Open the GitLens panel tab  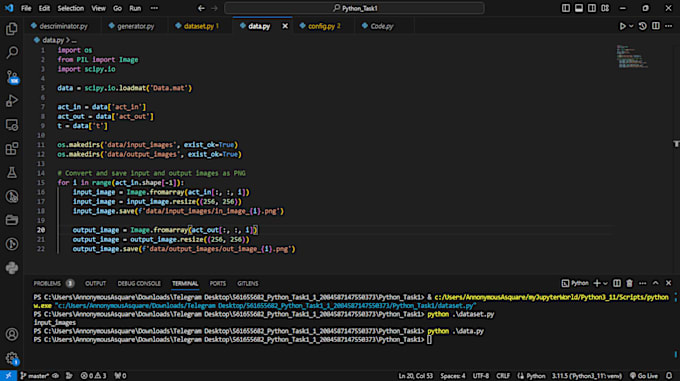click(248, 283)
